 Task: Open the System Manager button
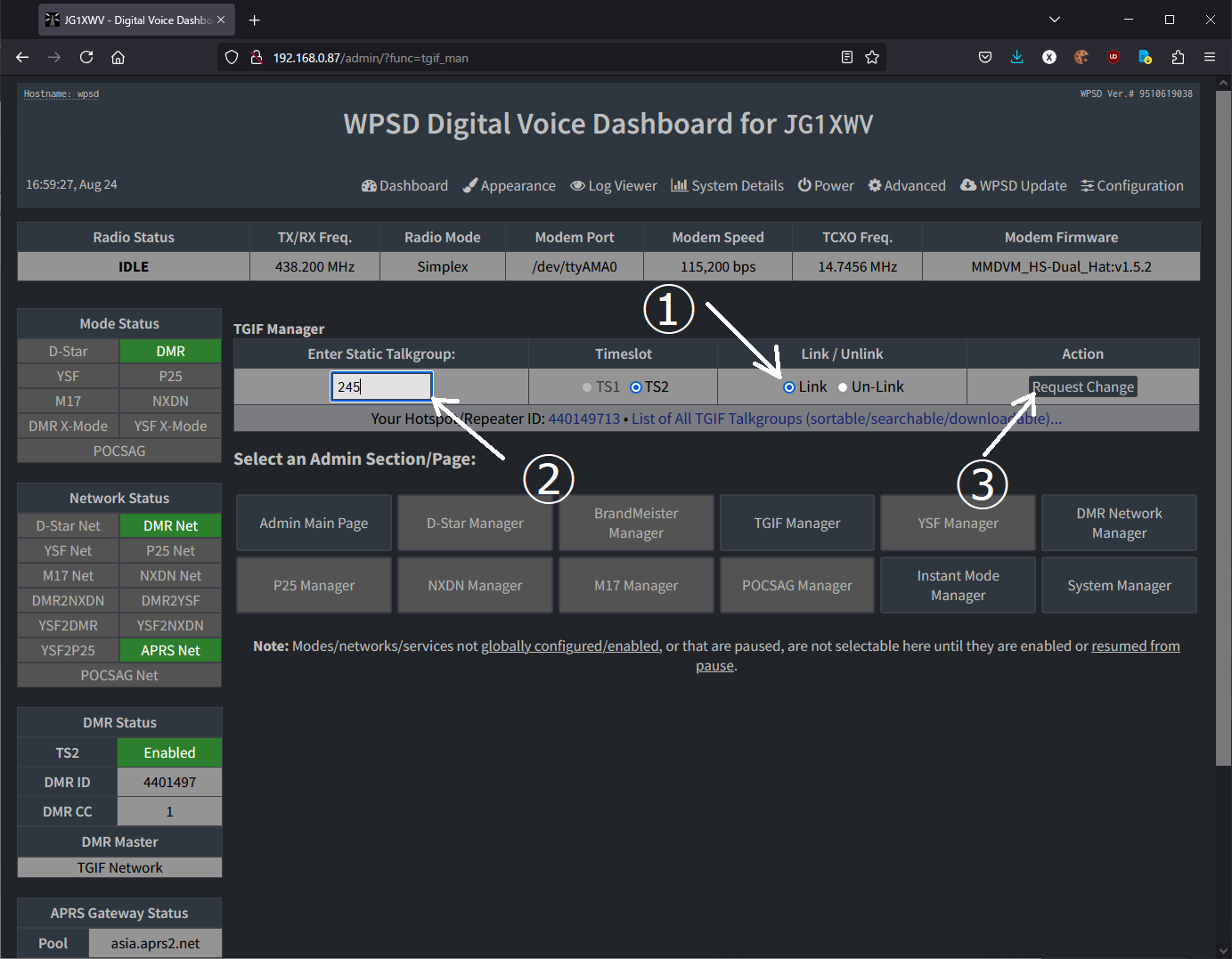tap(1119, 585)
